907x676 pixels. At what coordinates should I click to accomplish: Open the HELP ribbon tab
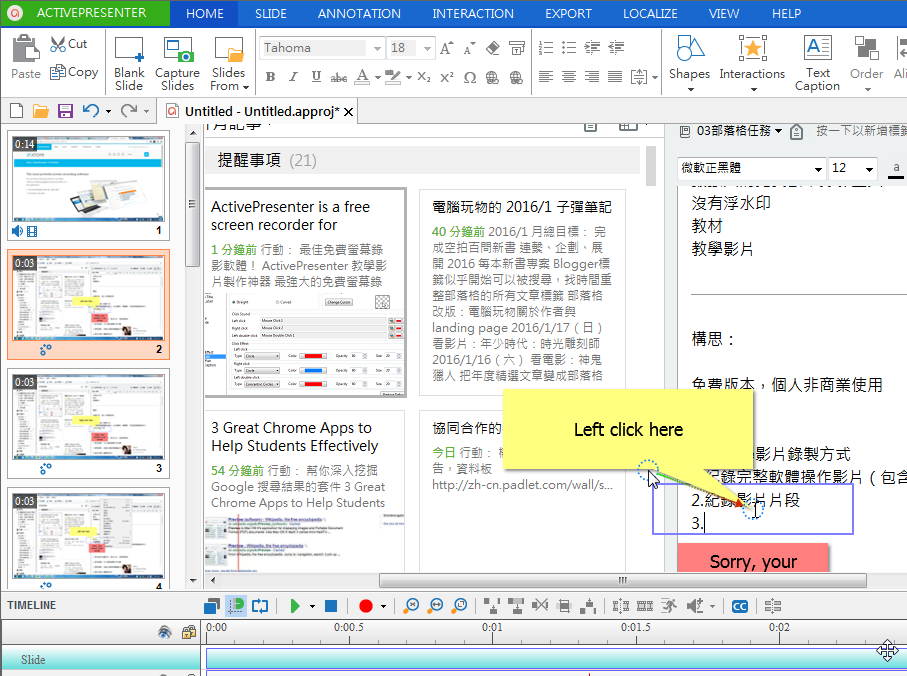click(x=787, y=13)
